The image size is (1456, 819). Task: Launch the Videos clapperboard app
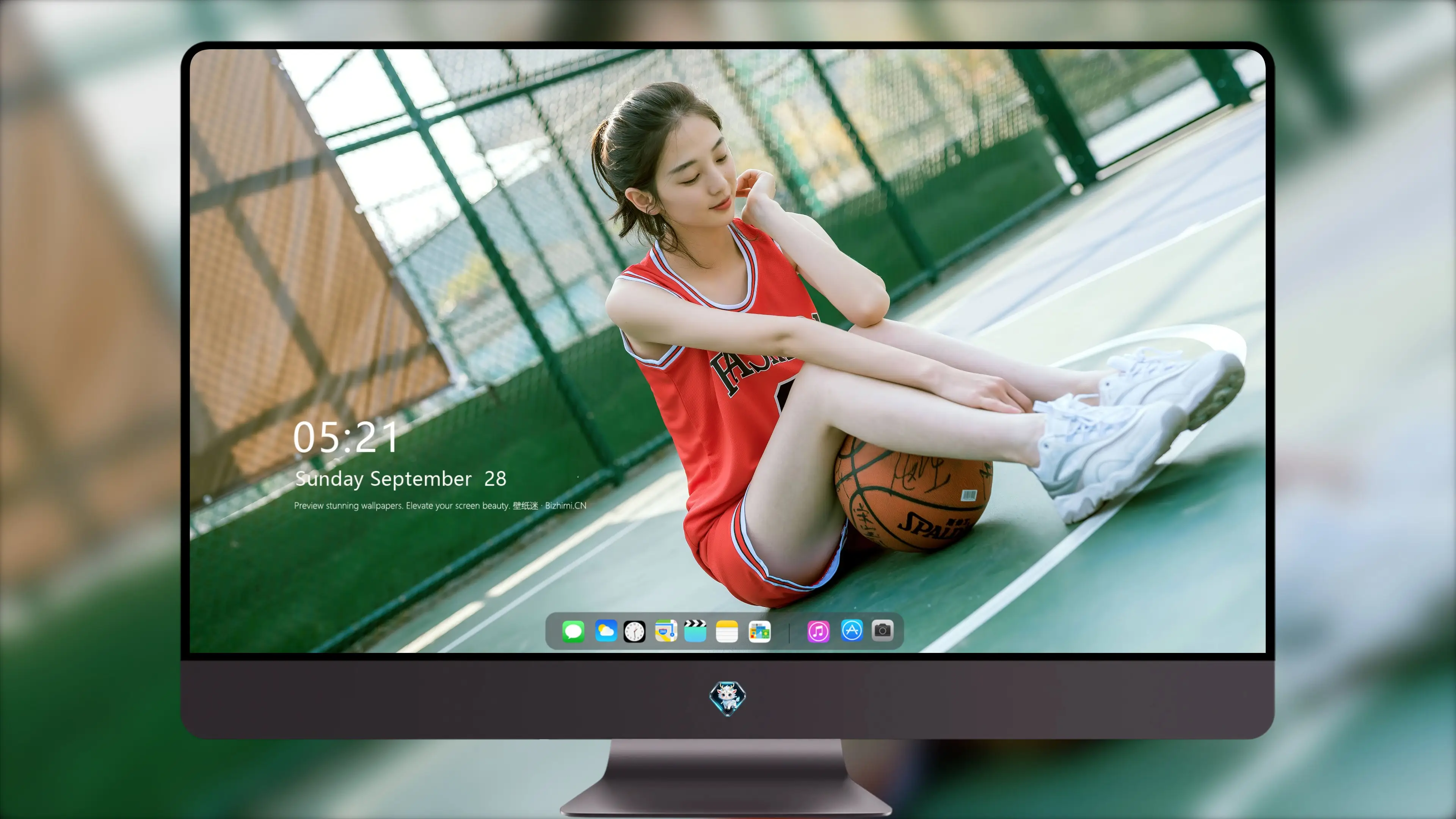tap(695, 631)
